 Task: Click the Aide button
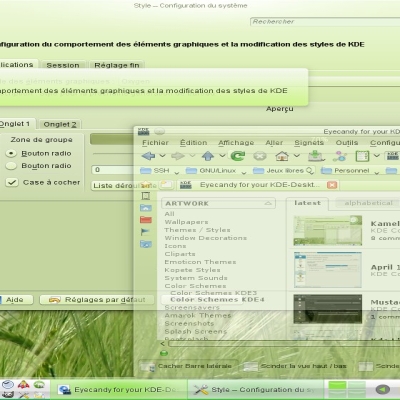[16, 300]
